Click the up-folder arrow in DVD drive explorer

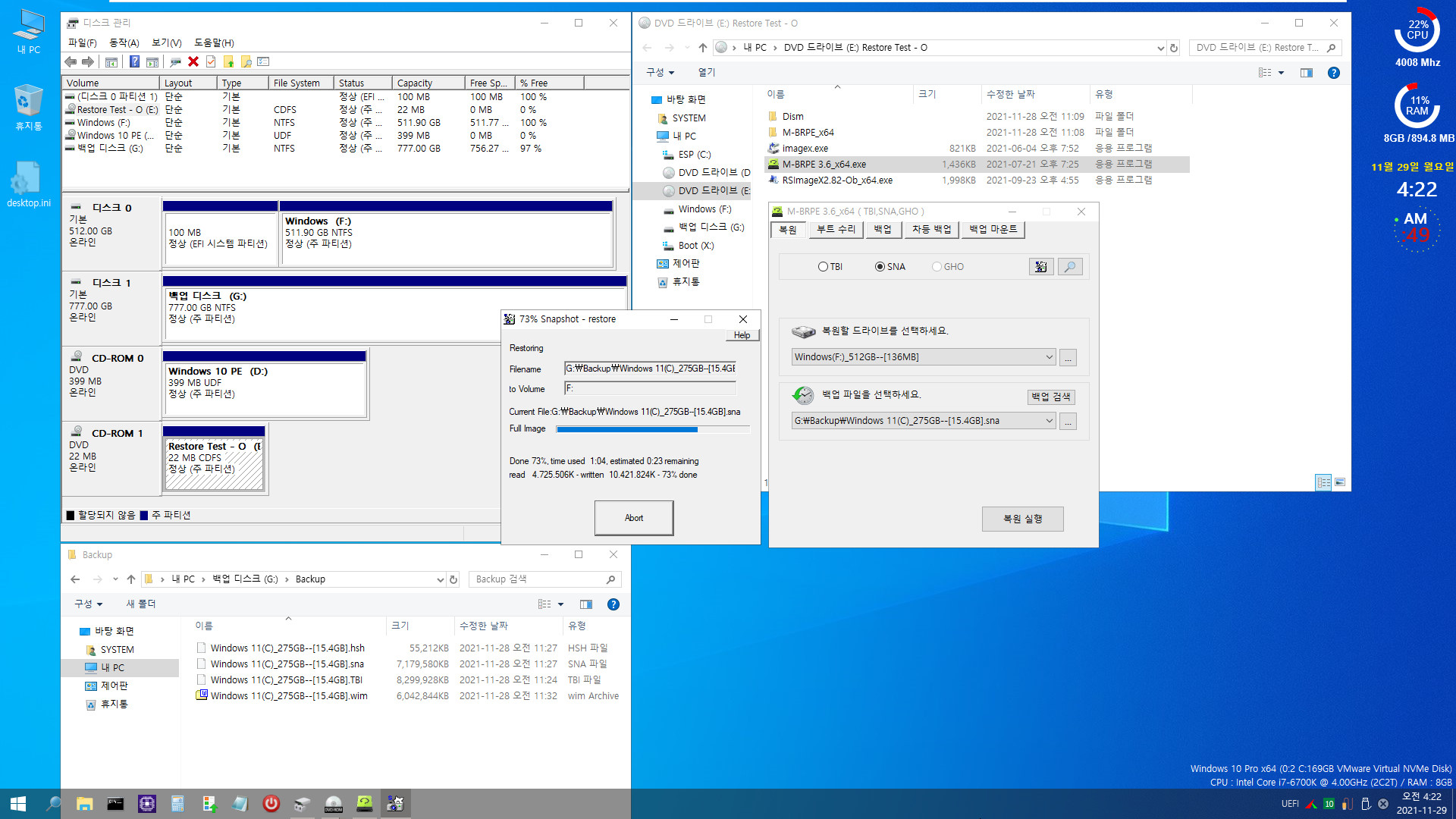[x=703, y=48]
